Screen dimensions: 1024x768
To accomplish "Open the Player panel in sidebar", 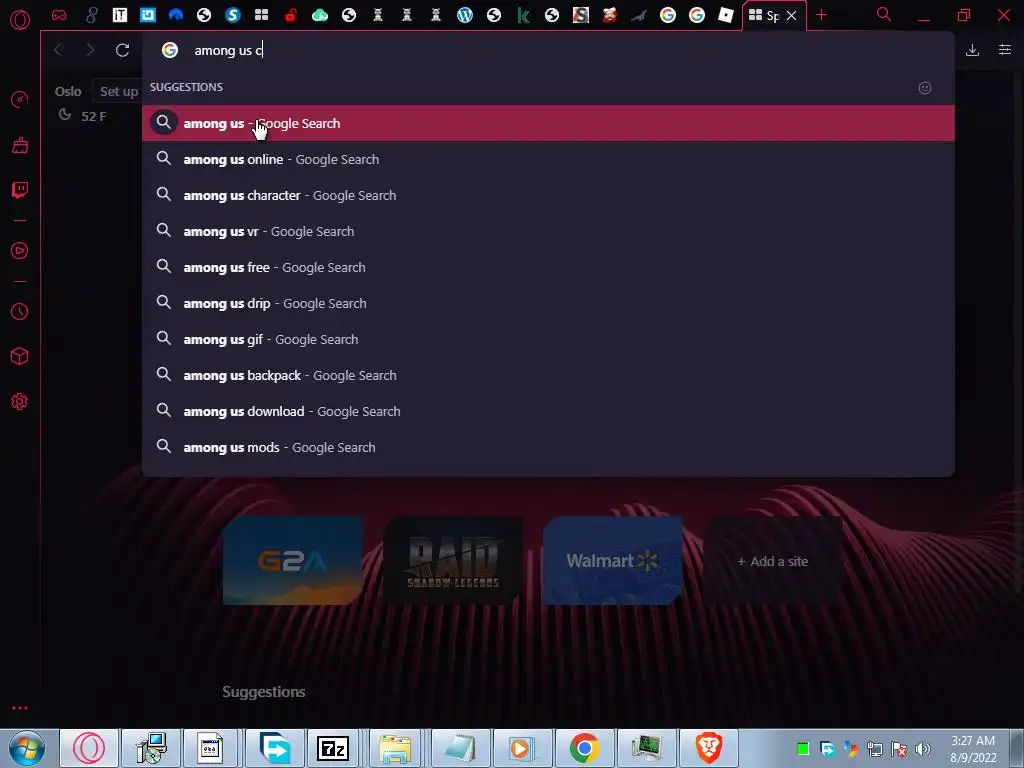I will click(20, 251).
